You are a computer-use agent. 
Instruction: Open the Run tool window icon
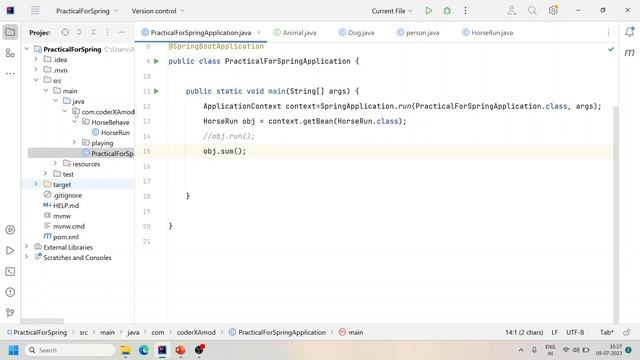[x=10, y=251]
